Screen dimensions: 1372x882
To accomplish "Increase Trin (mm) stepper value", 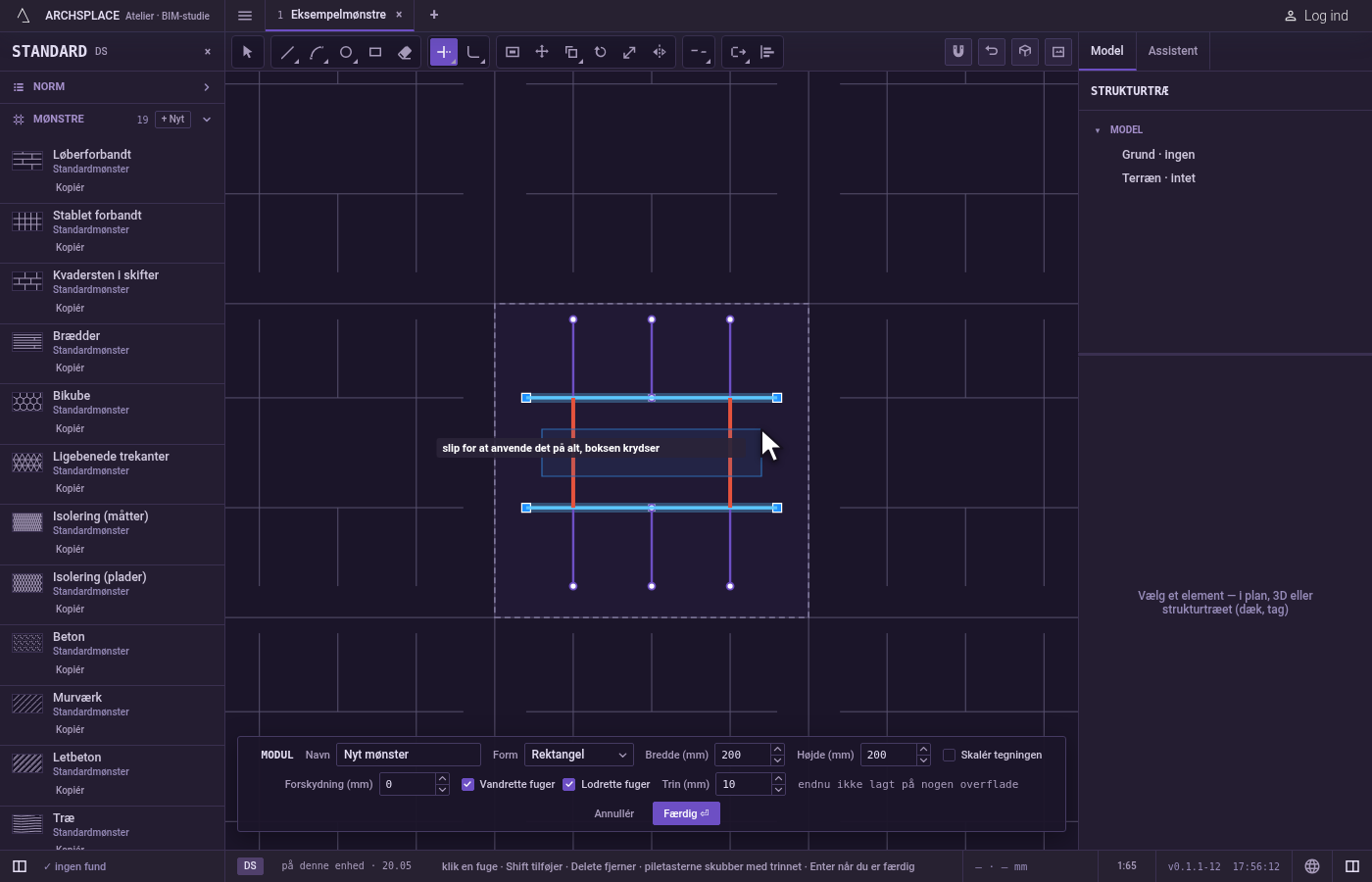I will [778, 779].
